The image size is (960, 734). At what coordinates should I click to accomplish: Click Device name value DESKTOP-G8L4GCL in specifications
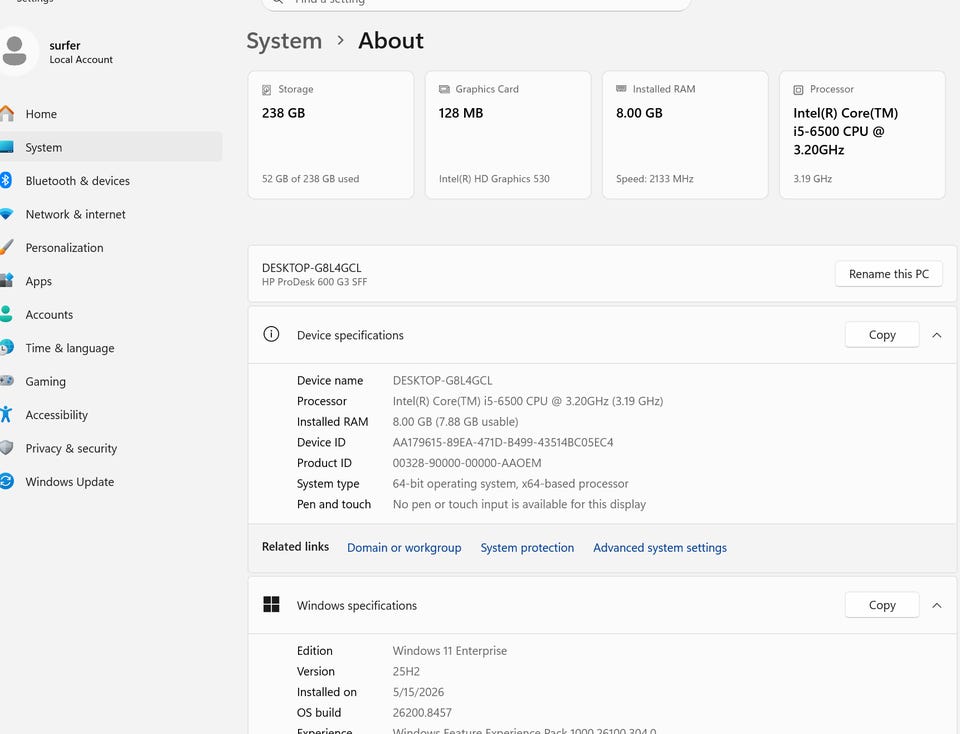(442, 381)
